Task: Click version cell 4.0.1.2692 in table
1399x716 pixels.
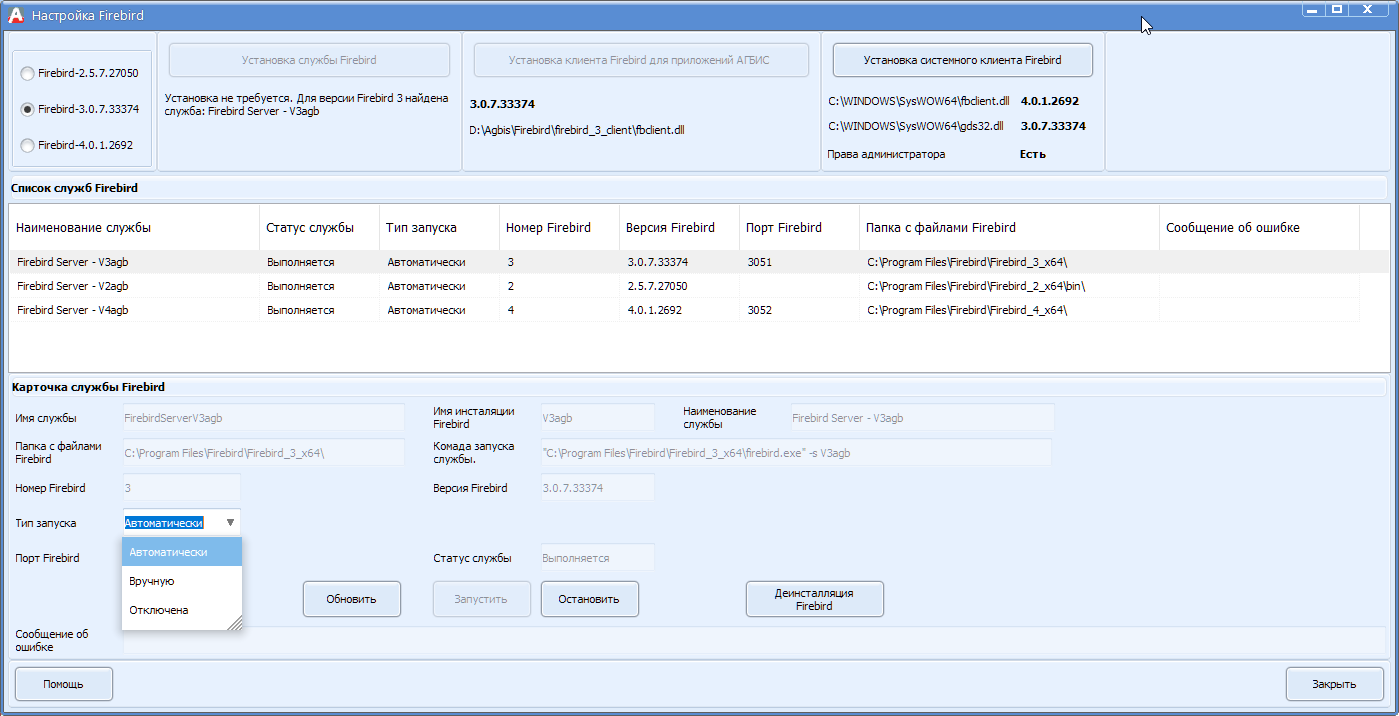Action: [680, 310]
